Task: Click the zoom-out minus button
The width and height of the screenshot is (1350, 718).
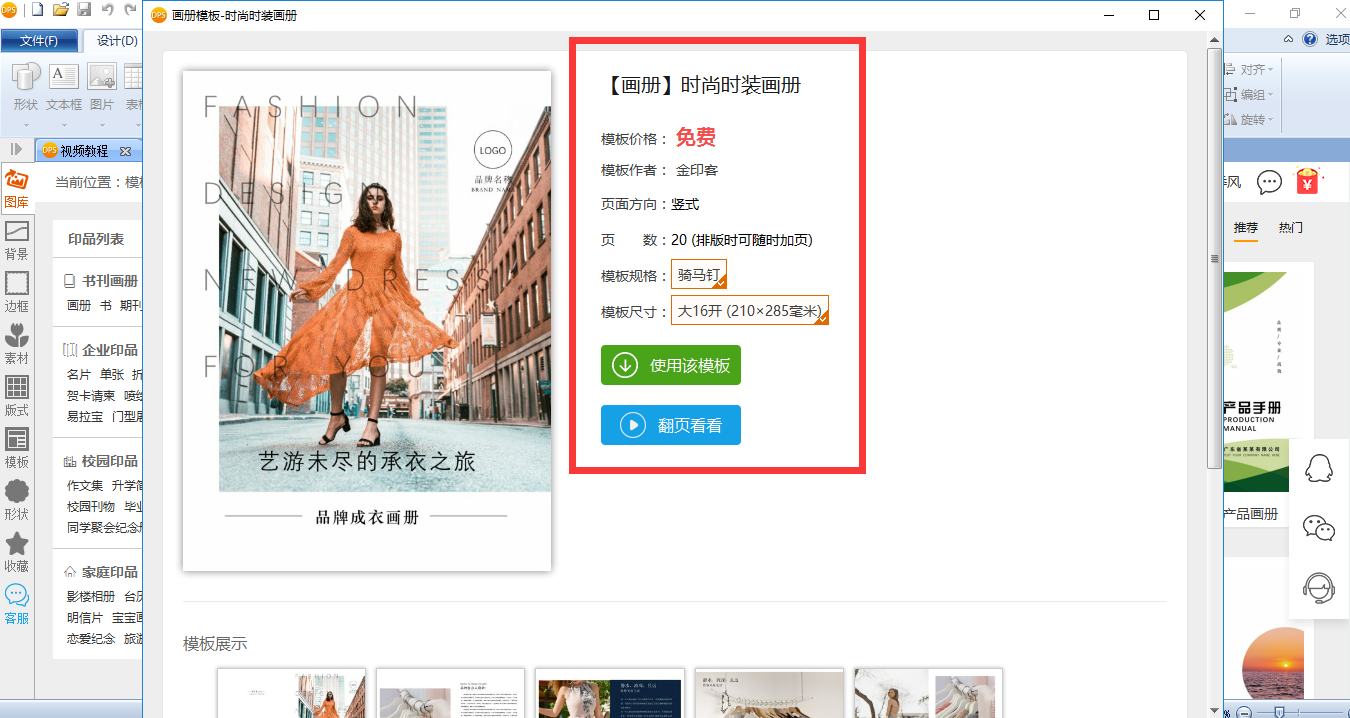Action: click(1242, 711)
